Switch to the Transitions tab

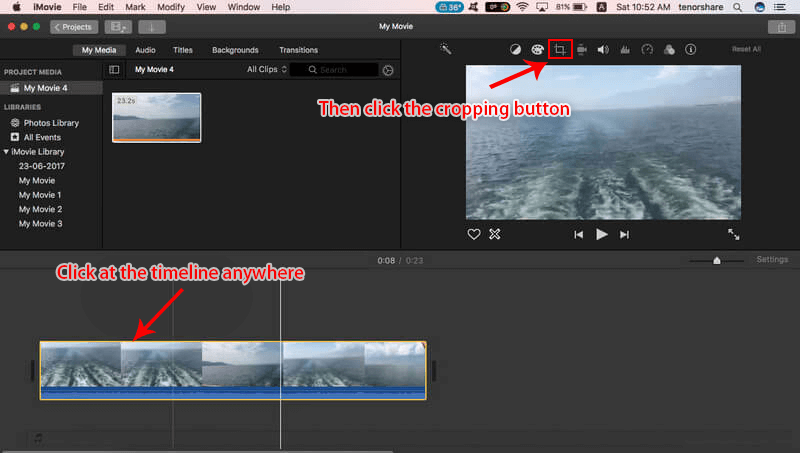point(299,50)
